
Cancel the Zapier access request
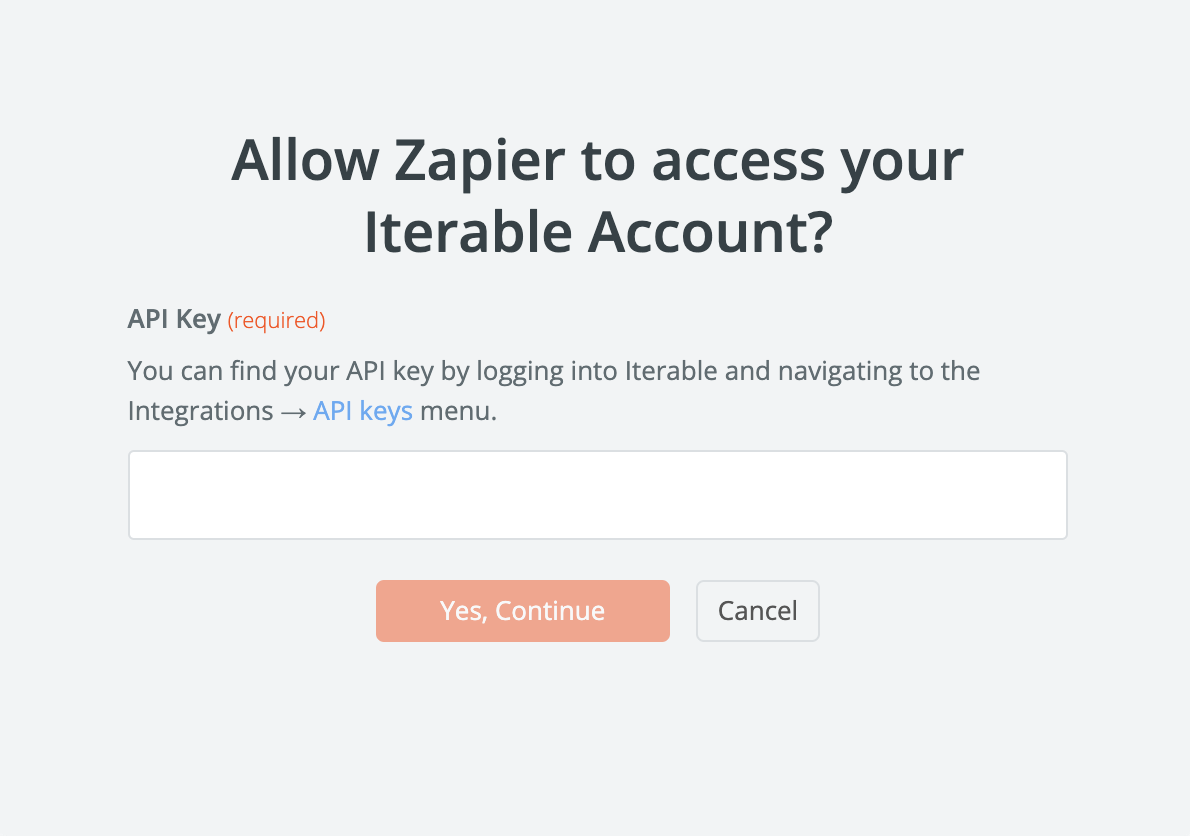click(757, 611)
